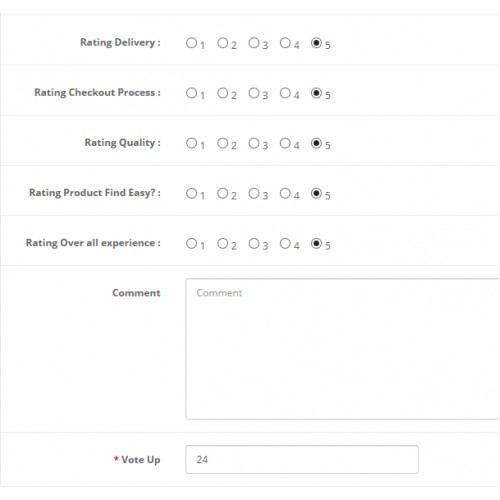Click inside the Comment text area
The image size is (500, 500).
point(342,349)
